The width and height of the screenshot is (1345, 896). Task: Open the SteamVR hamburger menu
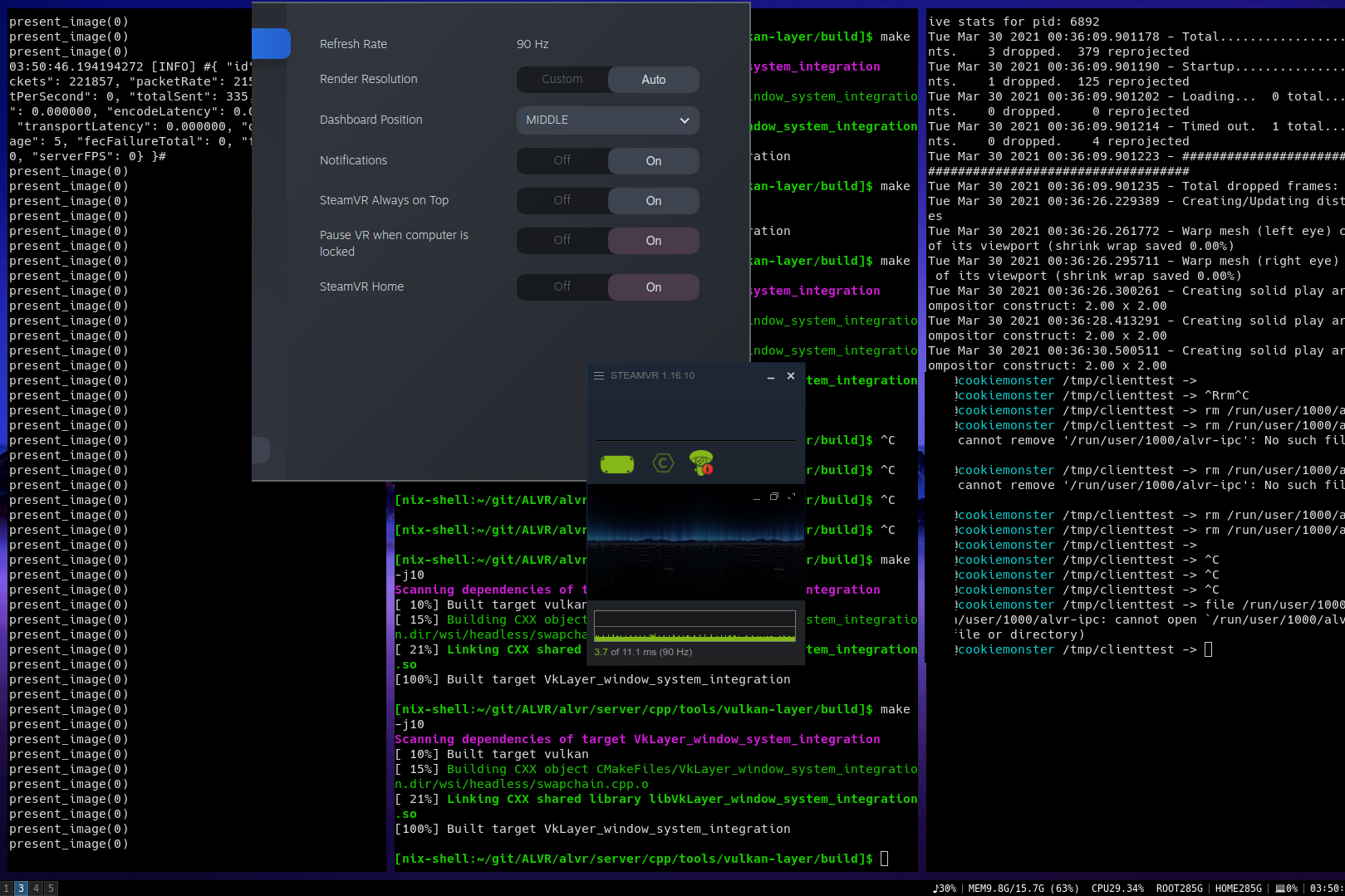tap(599, 376)
